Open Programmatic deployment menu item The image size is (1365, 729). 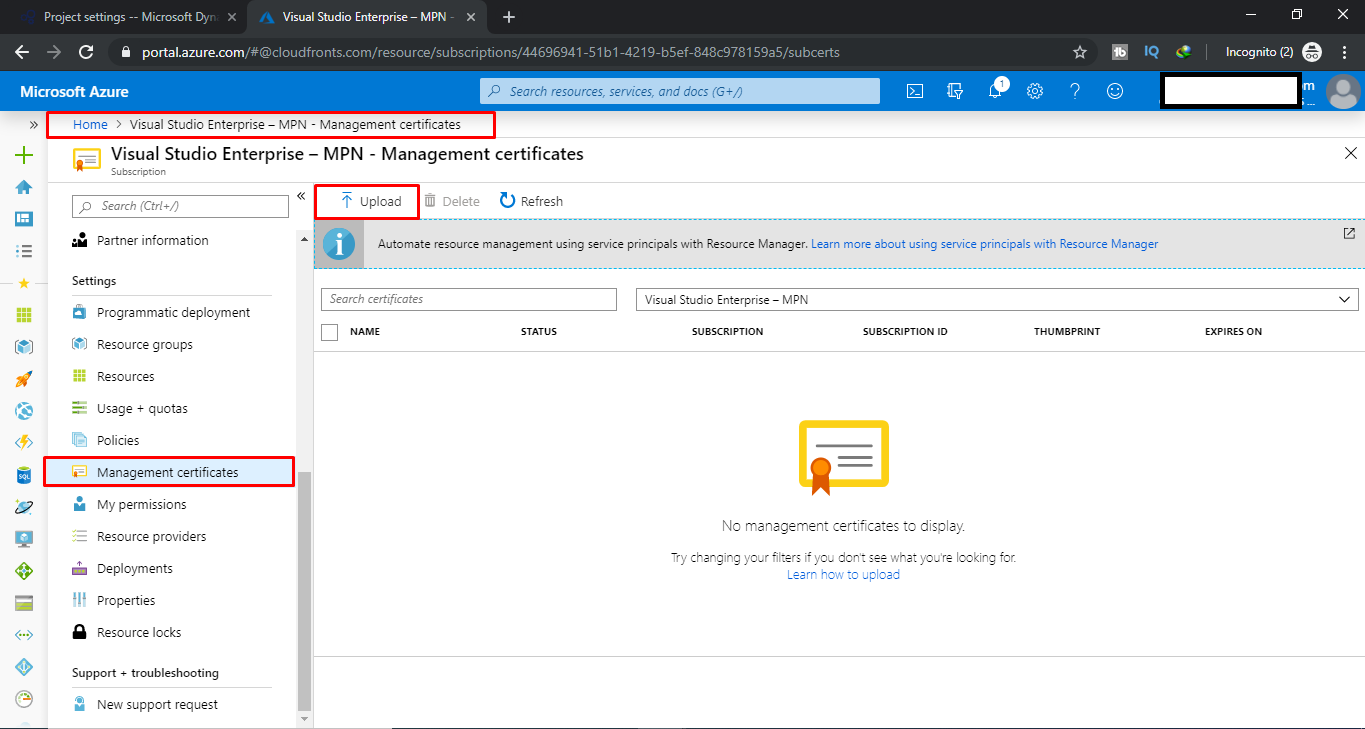pyautogui.click(x=171, y=313)
